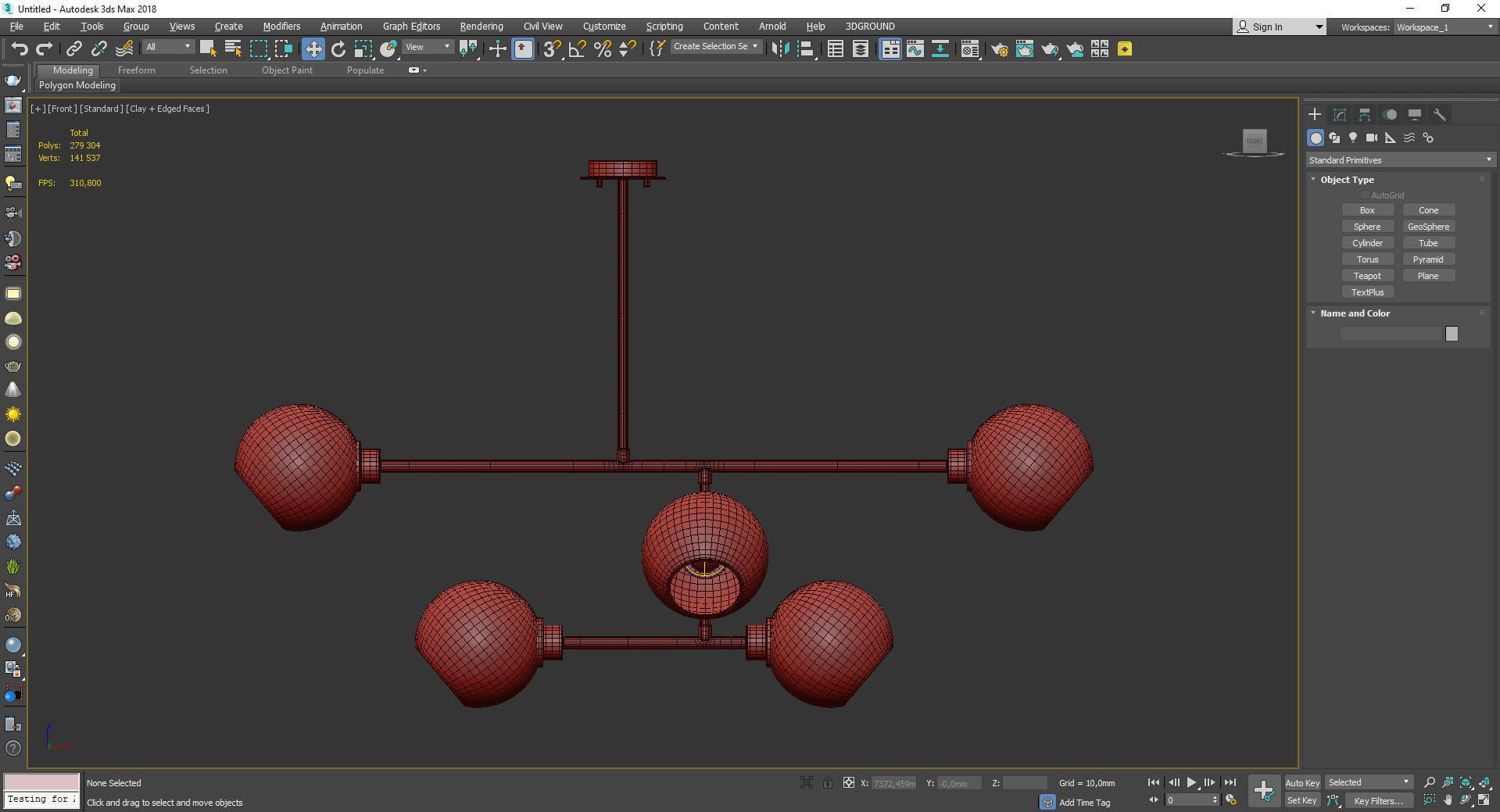Open key mode Selected dropdown
Viewport: 1500px width, 812px height.
pyautogui.click(x=1369, y=782)
